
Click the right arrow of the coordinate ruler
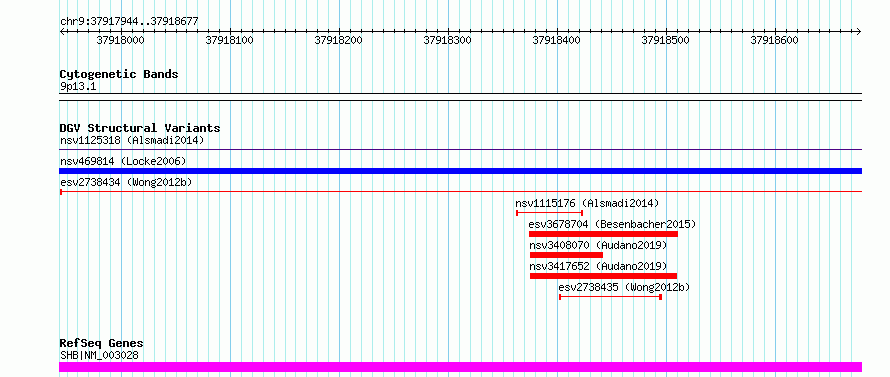pos(858,31)
